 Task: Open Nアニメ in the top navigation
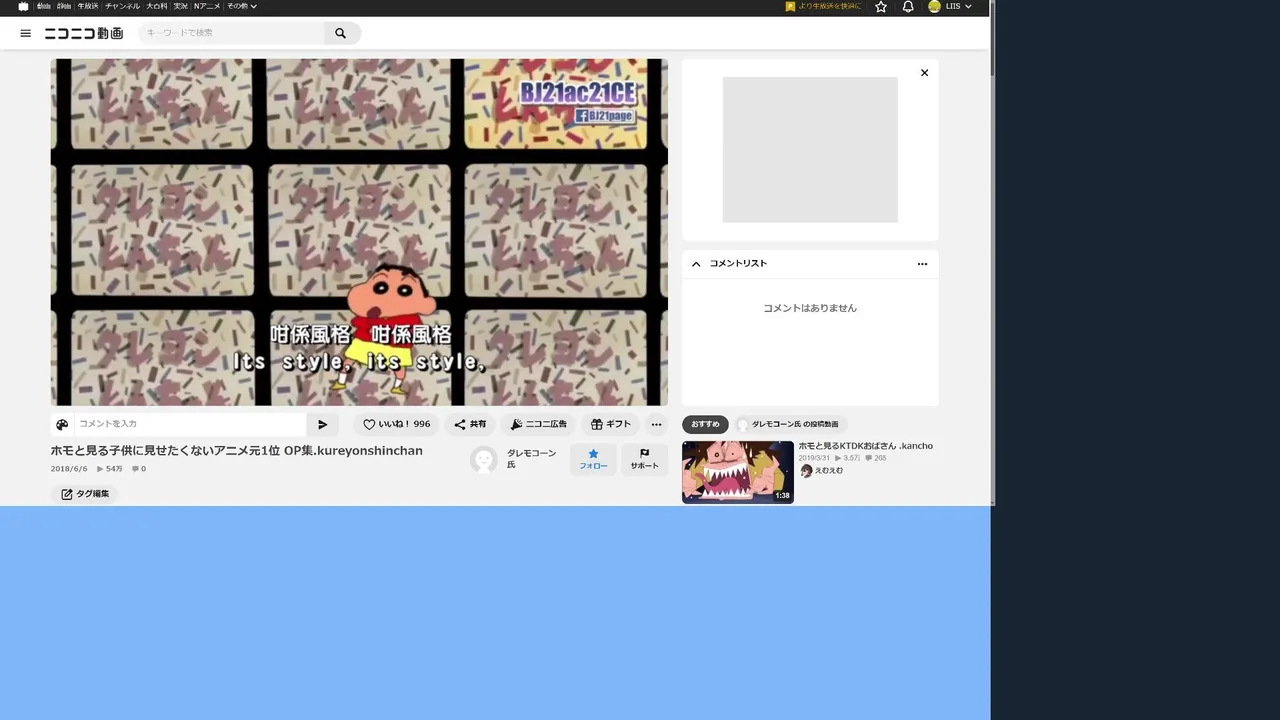(208, 6)
